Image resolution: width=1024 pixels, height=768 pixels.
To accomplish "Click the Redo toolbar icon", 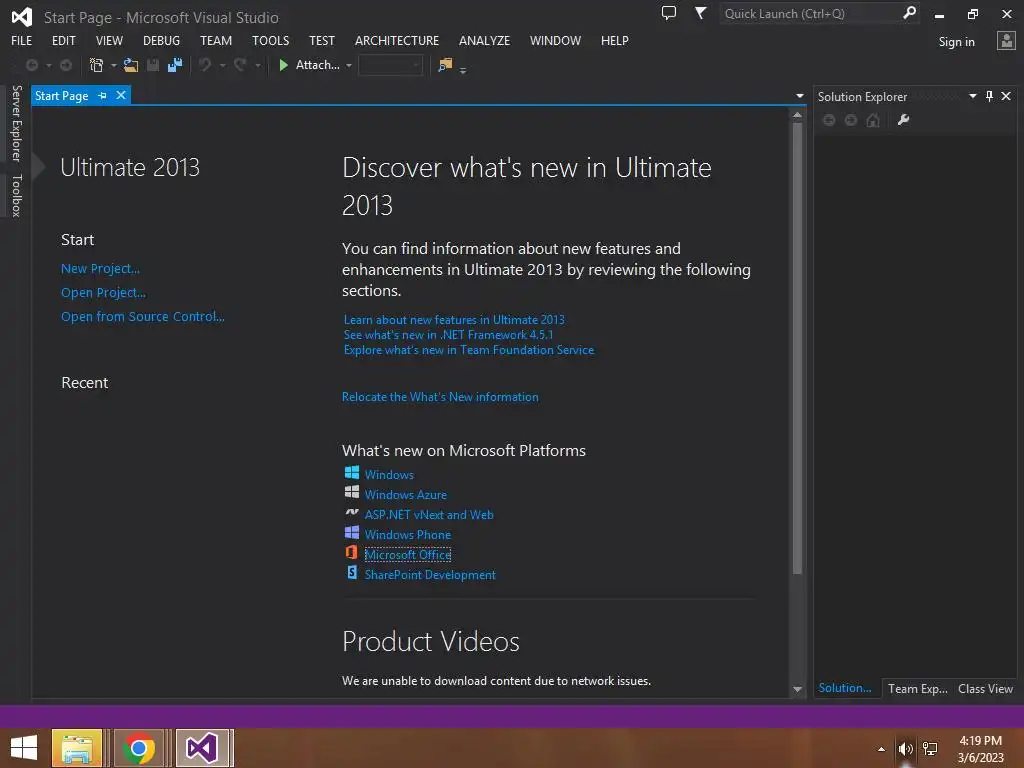I will (x=240, y=65).
